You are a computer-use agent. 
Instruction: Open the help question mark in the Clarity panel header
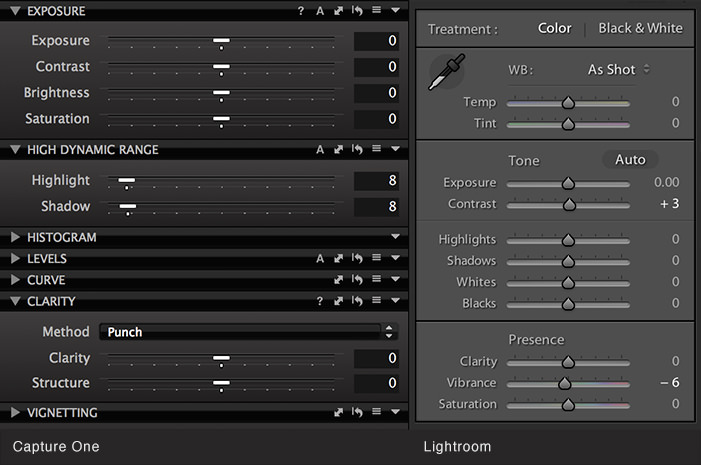pos(319,301)
